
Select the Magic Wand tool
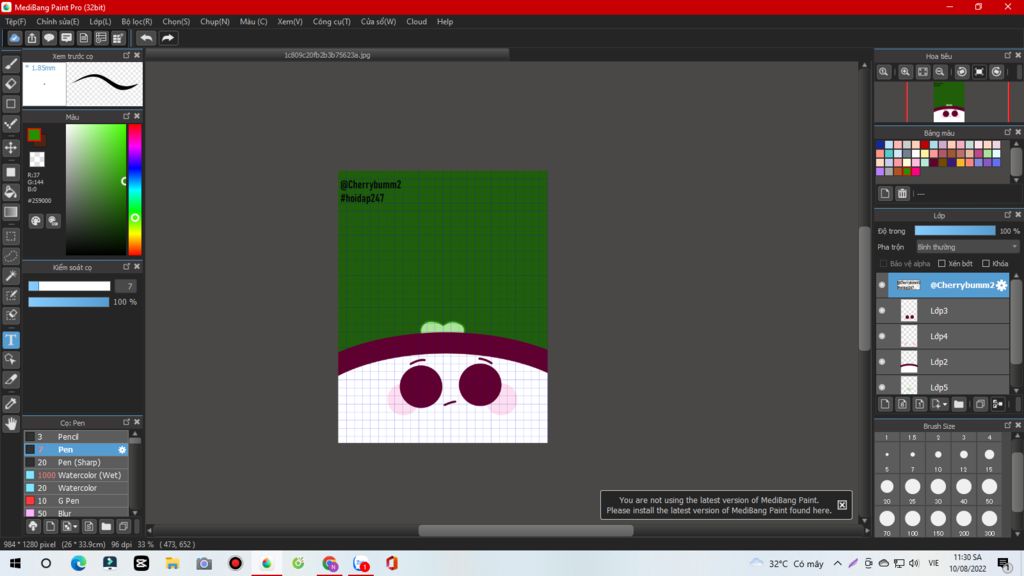11,276
